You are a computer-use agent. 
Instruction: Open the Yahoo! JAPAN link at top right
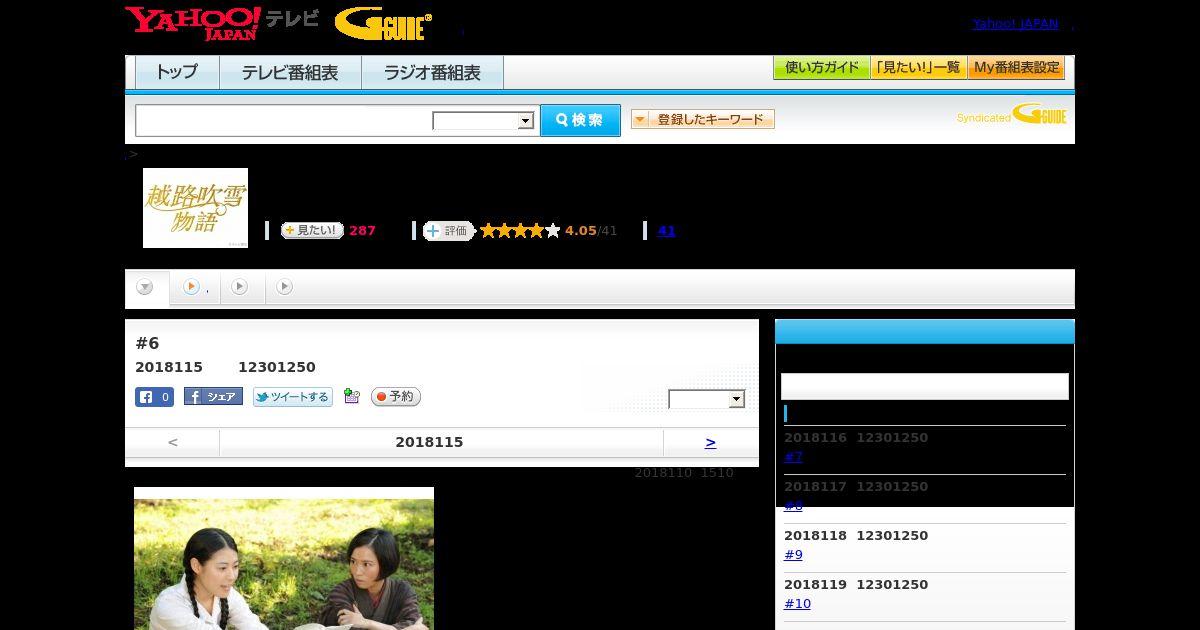(x=1015, y=24)
